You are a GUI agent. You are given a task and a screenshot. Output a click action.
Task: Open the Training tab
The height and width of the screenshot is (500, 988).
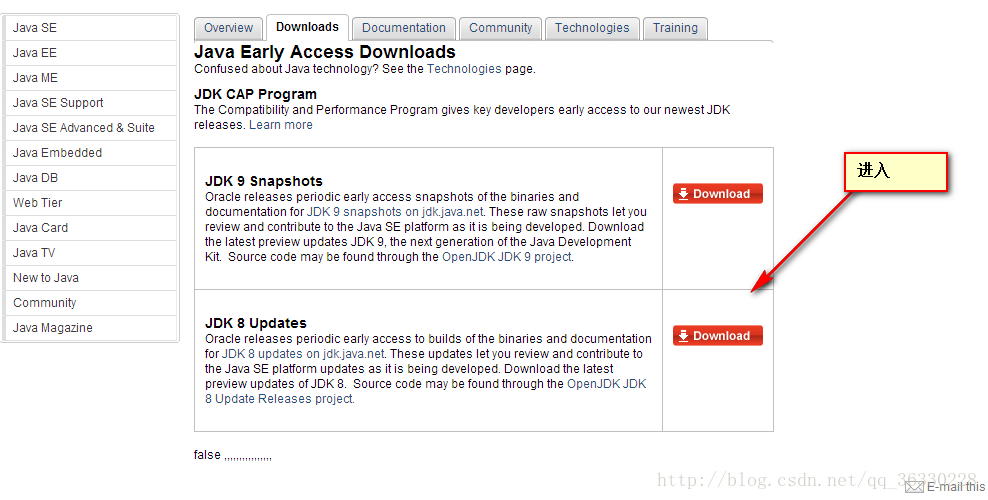(675, 28)
